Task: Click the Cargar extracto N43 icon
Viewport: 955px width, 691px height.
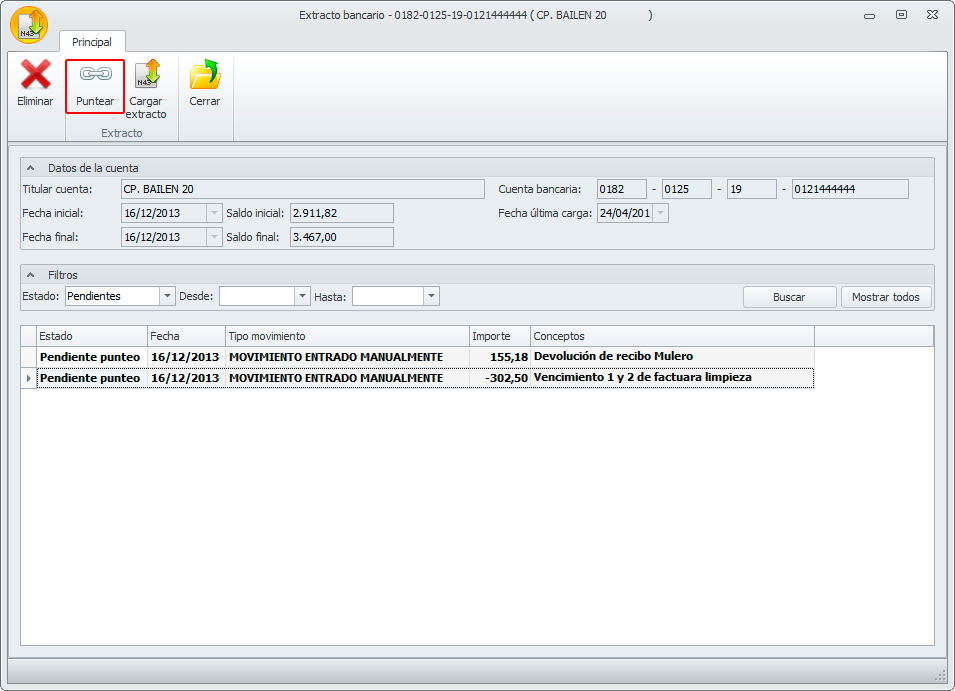Action: [x=147, y=74]
